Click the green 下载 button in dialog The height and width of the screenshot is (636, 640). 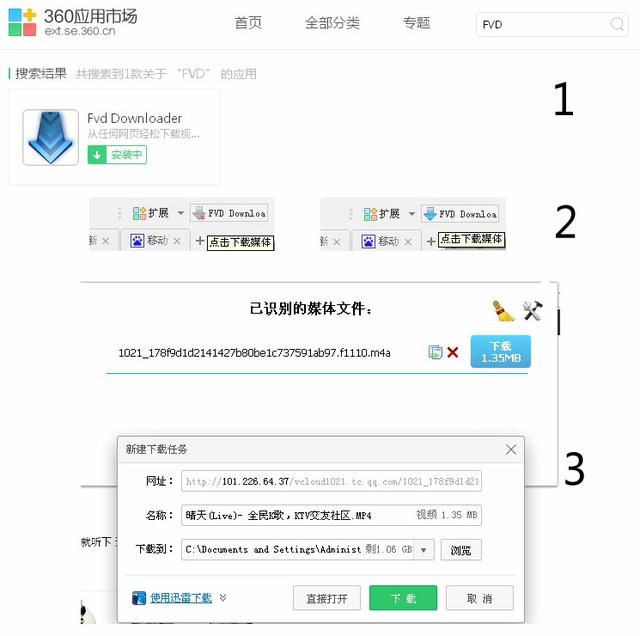tap(403, 598)
